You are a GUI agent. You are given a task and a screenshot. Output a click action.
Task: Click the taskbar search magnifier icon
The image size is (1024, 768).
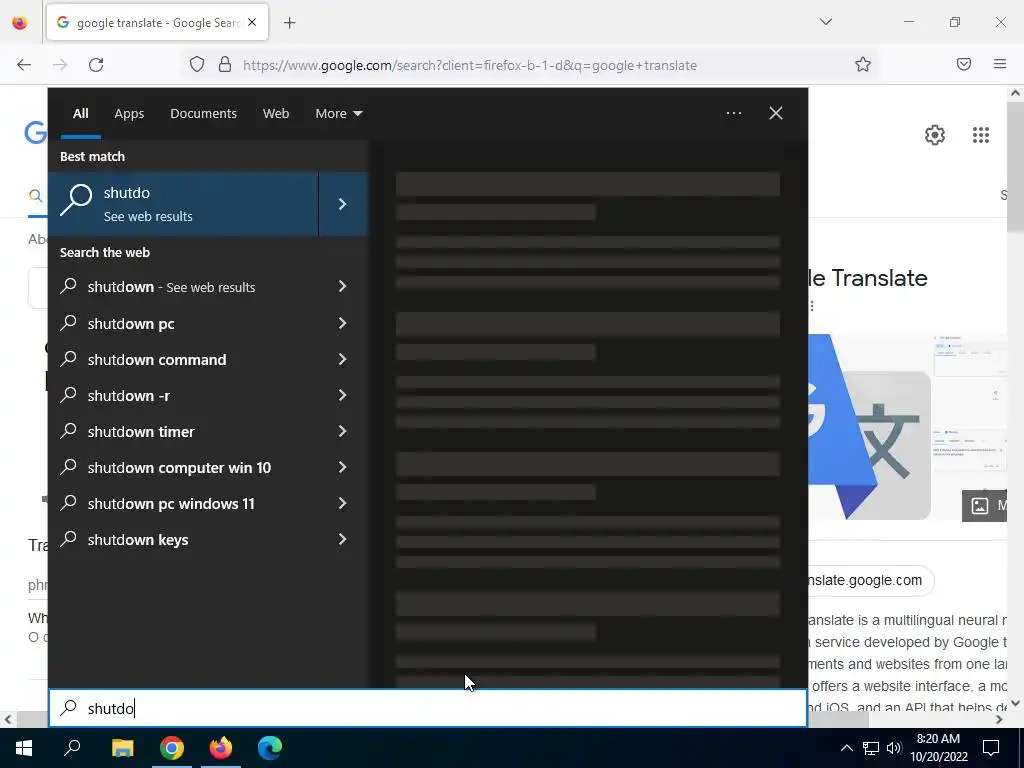[x=72, y=748]
